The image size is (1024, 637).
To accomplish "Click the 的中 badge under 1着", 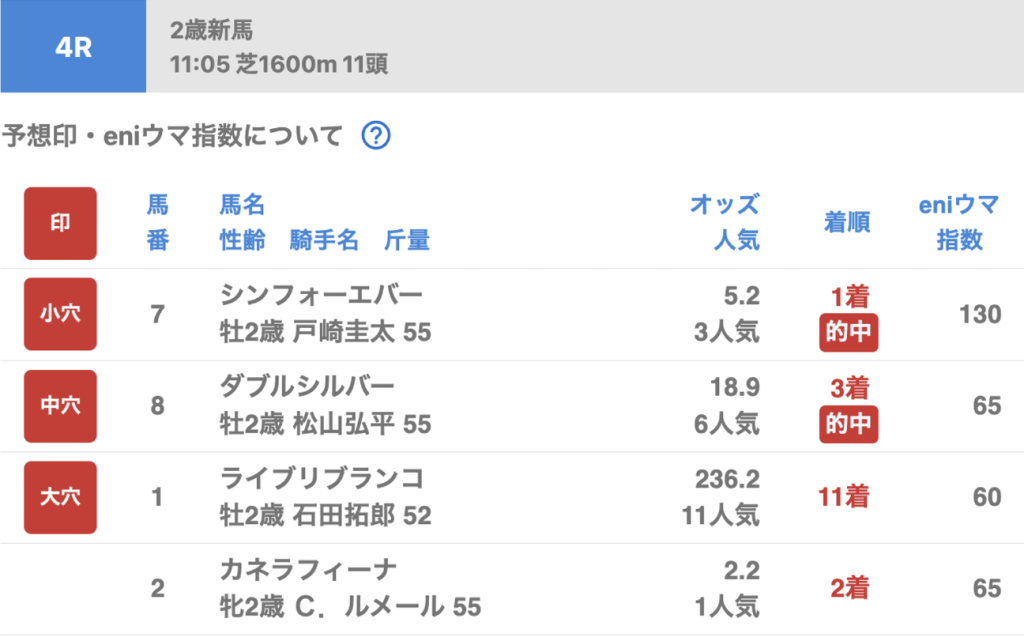I will point(849,333).
